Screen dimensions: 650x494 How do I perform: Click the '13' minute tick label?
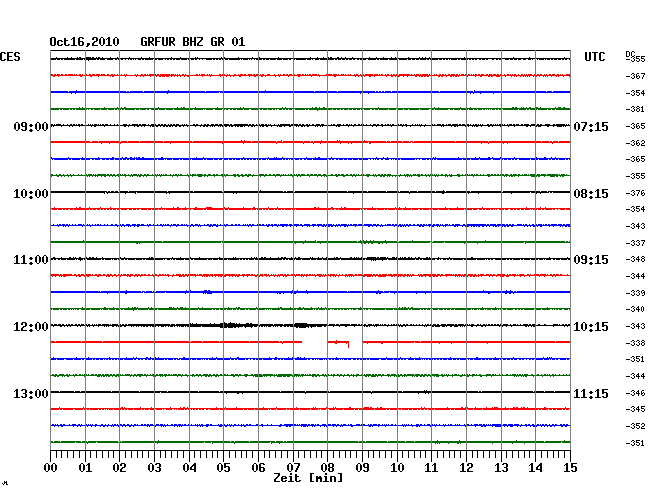pos(501,467)
